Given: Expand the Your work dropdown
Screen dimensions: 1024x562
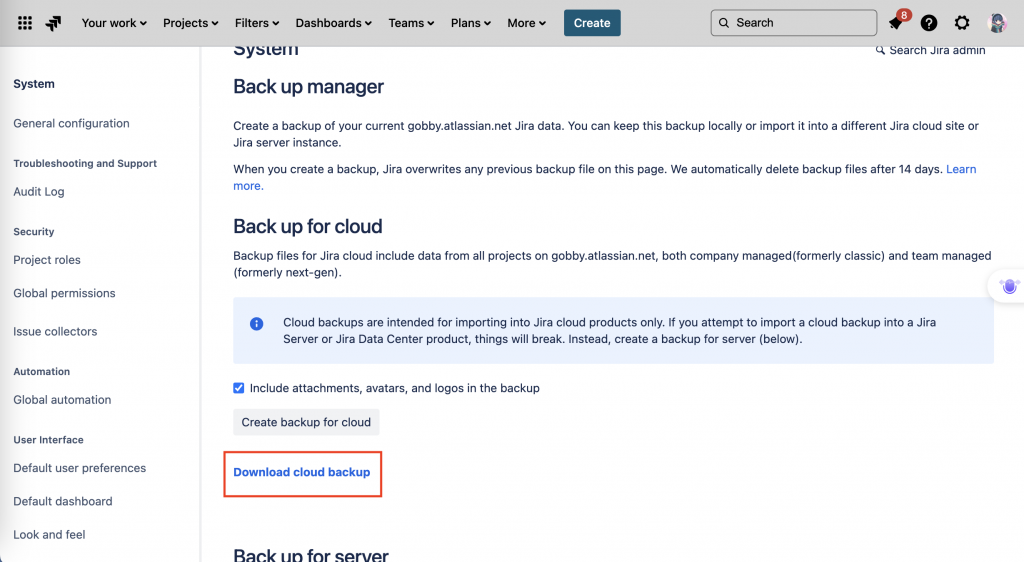Looking at the screenshot, I should point(114,23).
